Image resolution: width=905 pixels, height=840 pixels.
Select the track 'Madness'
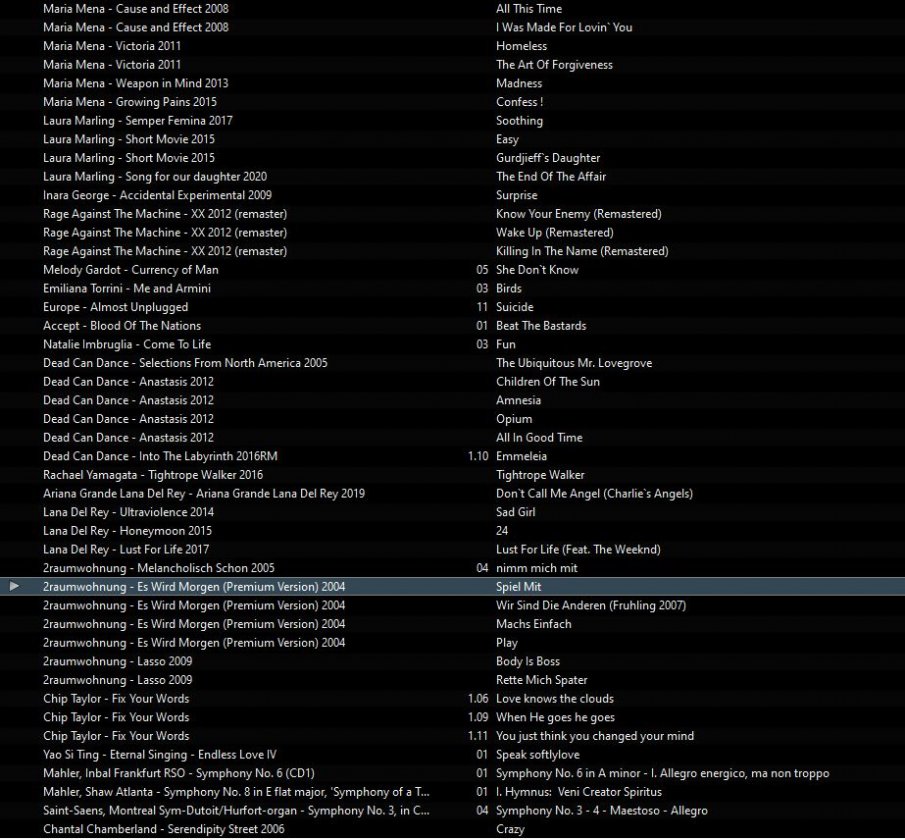pos(519,83)
